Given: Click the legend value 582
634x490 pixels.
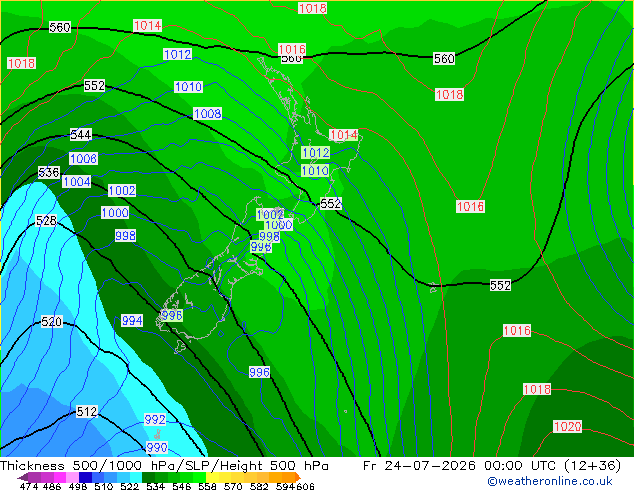Looking at the screenshot, I should [259, 486].
